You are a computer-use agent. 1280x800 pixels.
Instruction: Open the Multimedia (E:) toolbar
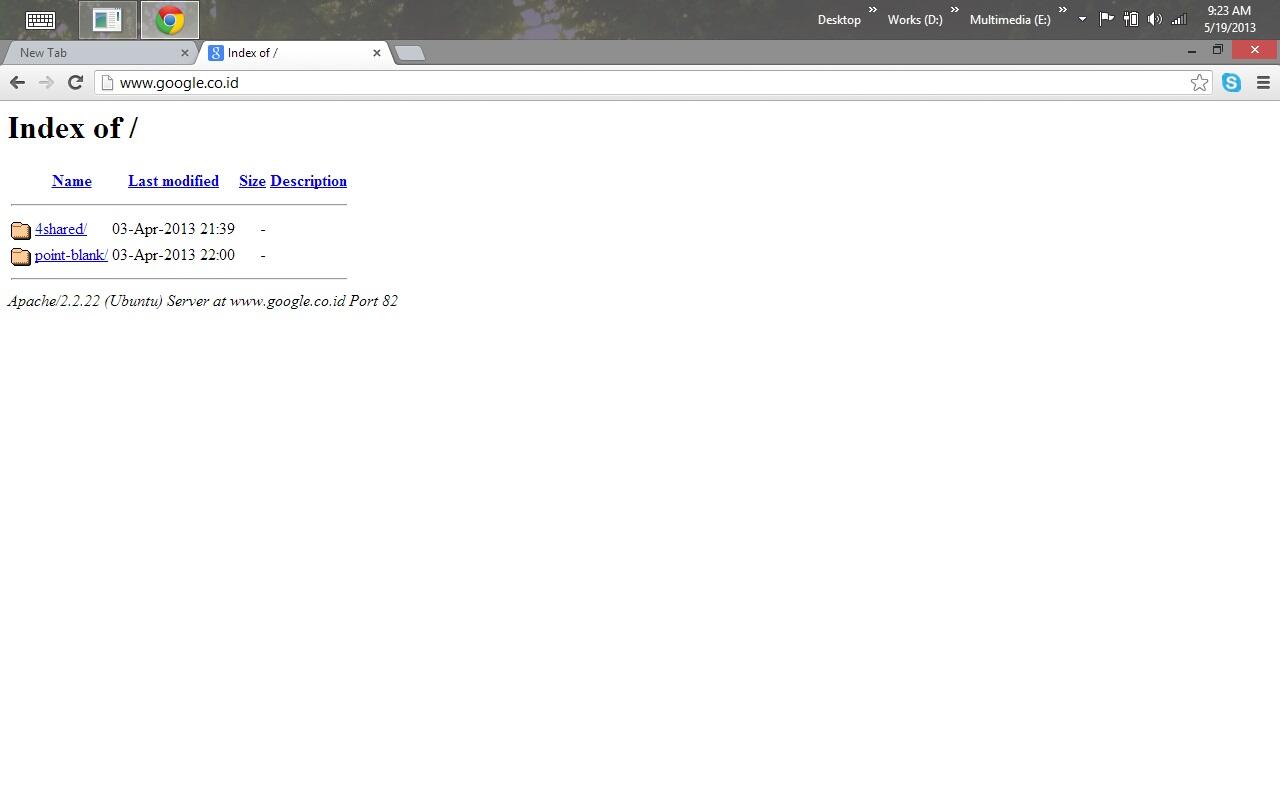pyautogui.click(x=1010, y=20)
